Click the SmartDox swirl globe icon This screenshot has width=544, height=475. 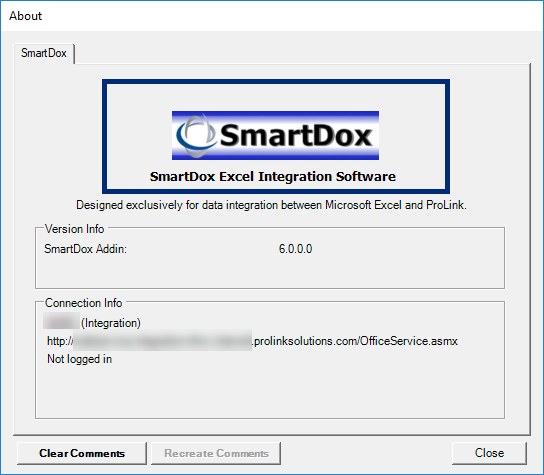[x=196, y=135]
